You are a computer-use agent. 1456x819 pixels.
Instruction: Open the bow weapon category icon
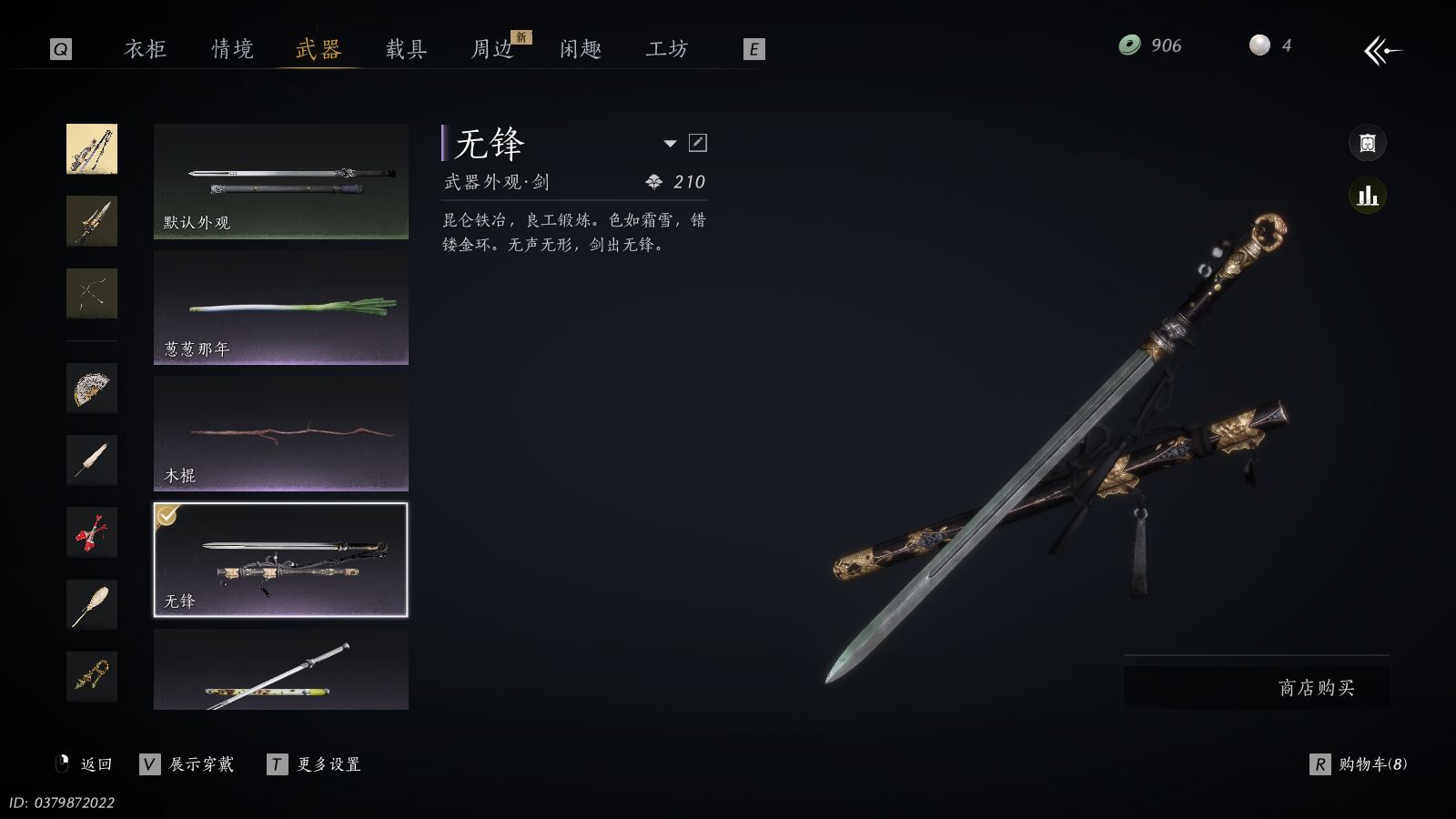pos(92,293)
